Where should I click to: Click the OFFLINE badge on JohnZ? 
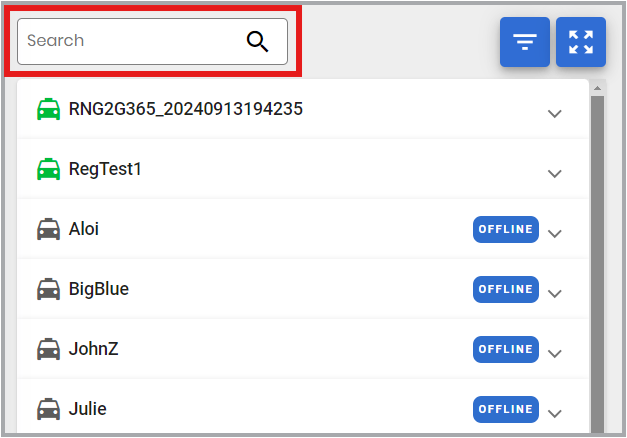point(506,350)
